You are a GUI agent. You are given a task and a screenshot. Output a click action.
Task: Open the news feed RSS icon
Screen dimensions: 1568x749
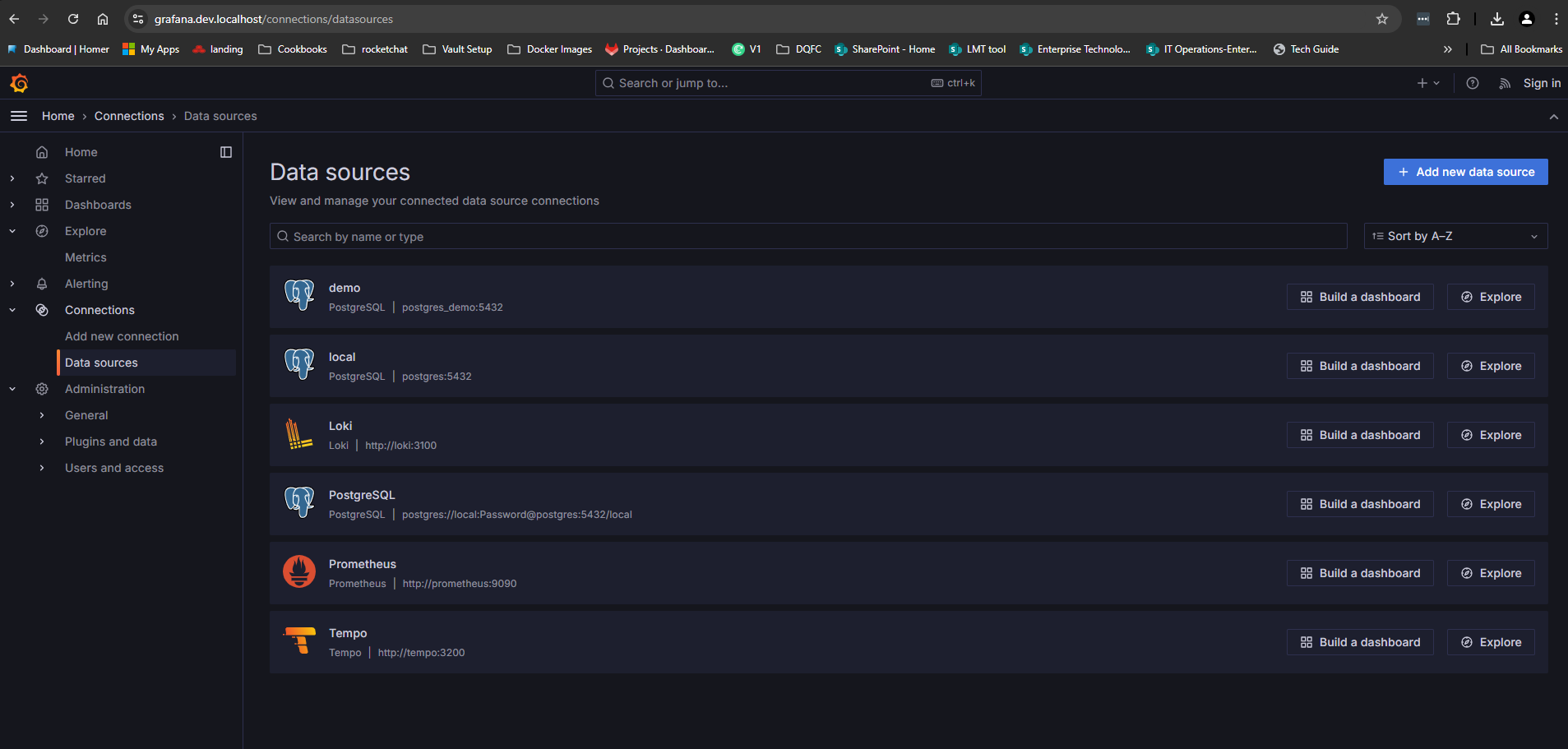tap(1504, 83)
